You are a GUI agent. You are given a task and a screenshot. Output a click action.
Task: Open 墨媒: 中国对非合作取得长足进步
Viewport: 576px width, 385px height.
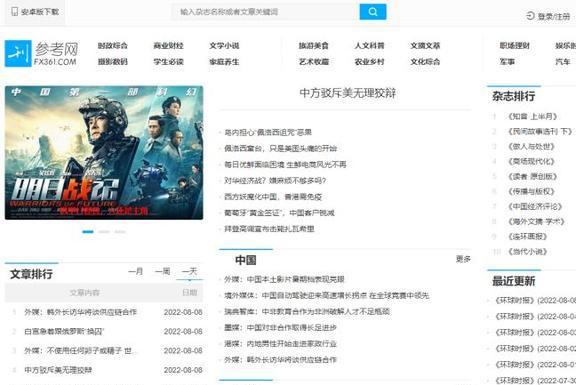[280, 328]
